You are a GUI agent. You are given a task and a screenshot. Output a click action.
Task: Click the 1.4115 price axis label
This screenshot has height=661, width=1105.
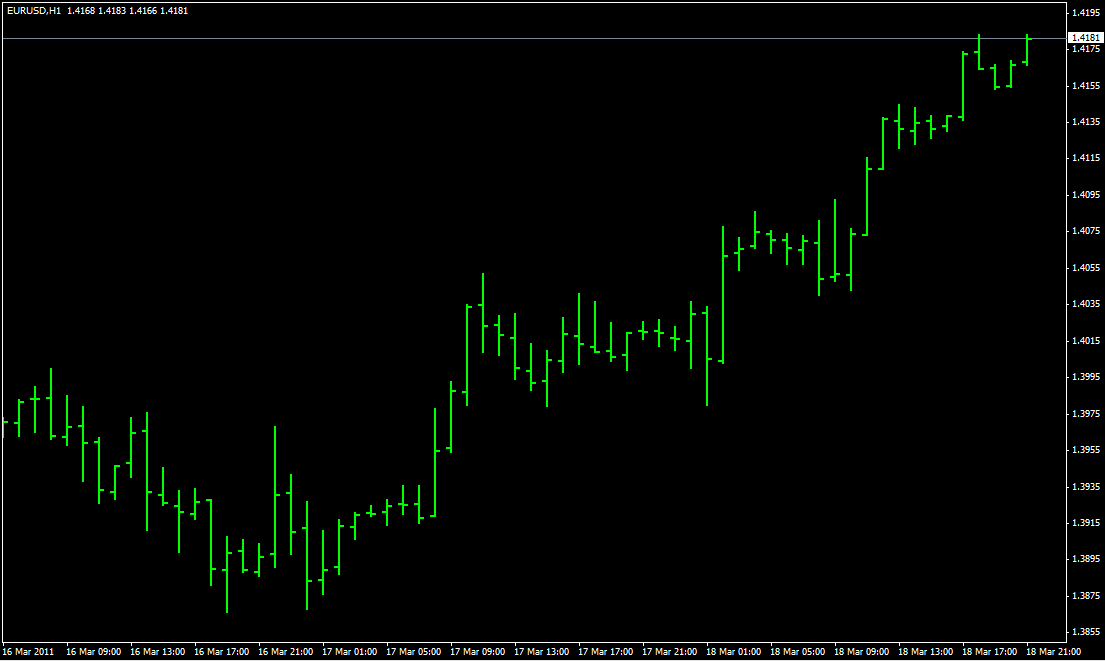tap(1085, 158)
